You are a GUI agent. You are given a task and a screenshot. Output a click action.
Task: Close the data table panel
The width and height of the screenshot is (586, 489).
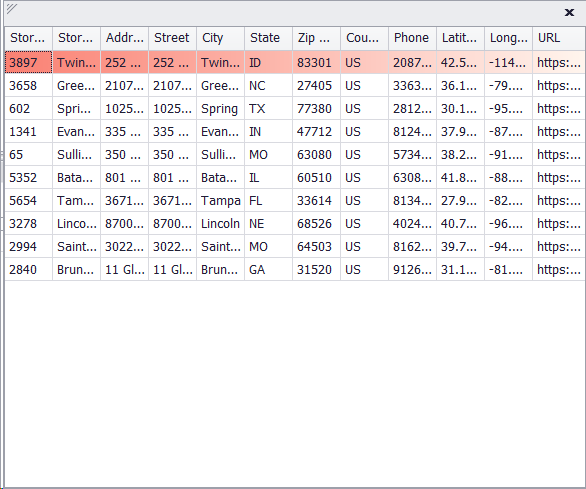click(569, 13)
